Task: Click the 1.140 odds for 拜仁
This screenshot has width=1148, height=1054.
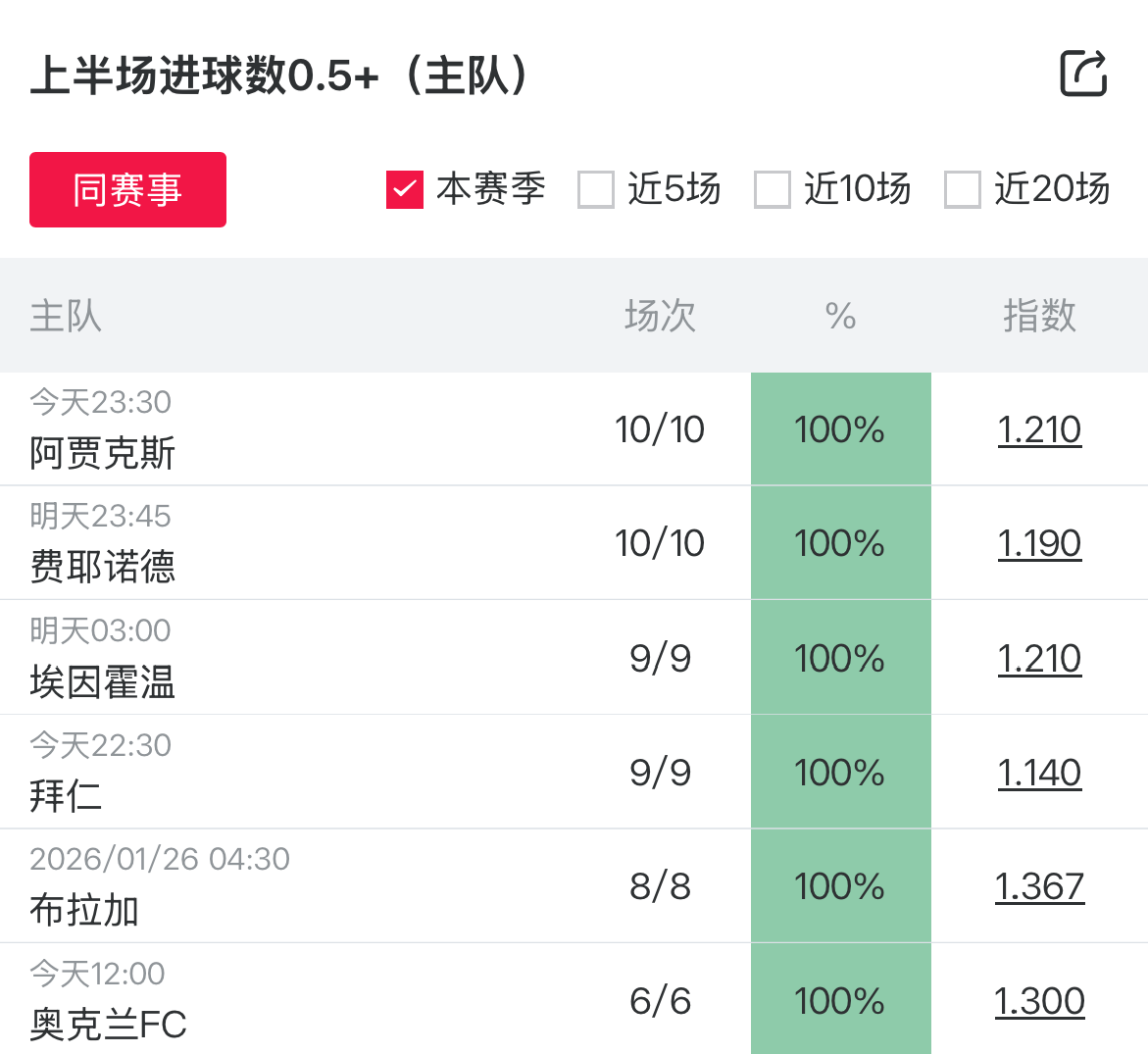Action: 1039,773
